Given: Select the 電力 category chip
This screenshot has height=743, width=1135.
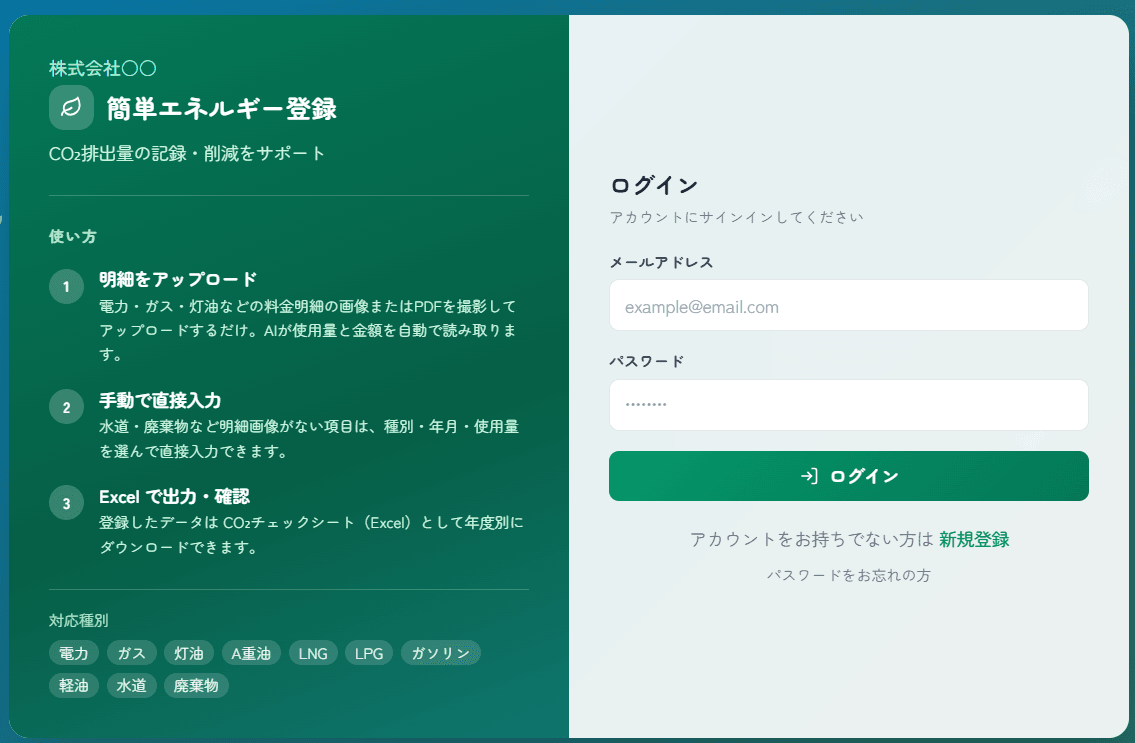Looking at the screenshot, I should 73,653.
